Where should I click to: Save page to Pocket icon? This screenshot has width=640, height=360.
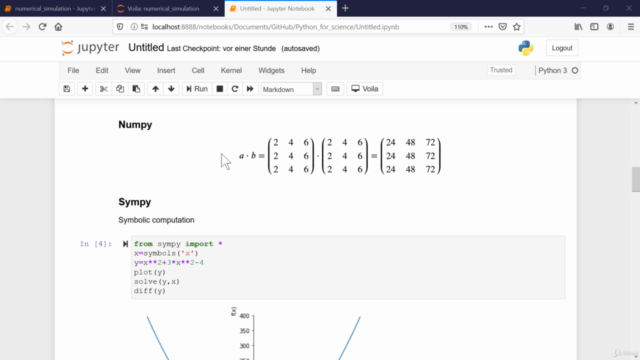coord(503,27)
